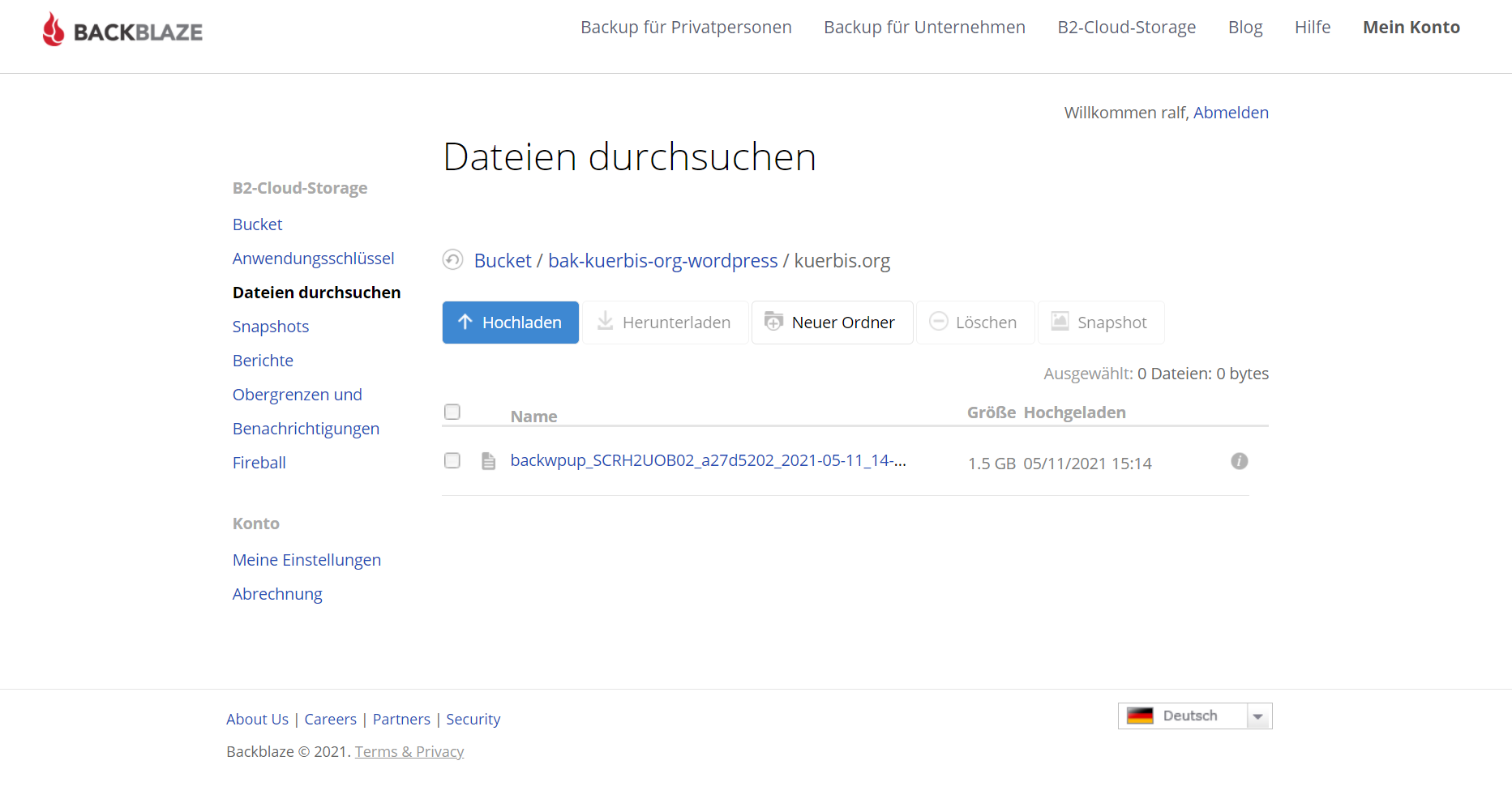Open Security footer link
Image resolution: width=1512 pixels, height=812 pixels.
tap(473, 720)
